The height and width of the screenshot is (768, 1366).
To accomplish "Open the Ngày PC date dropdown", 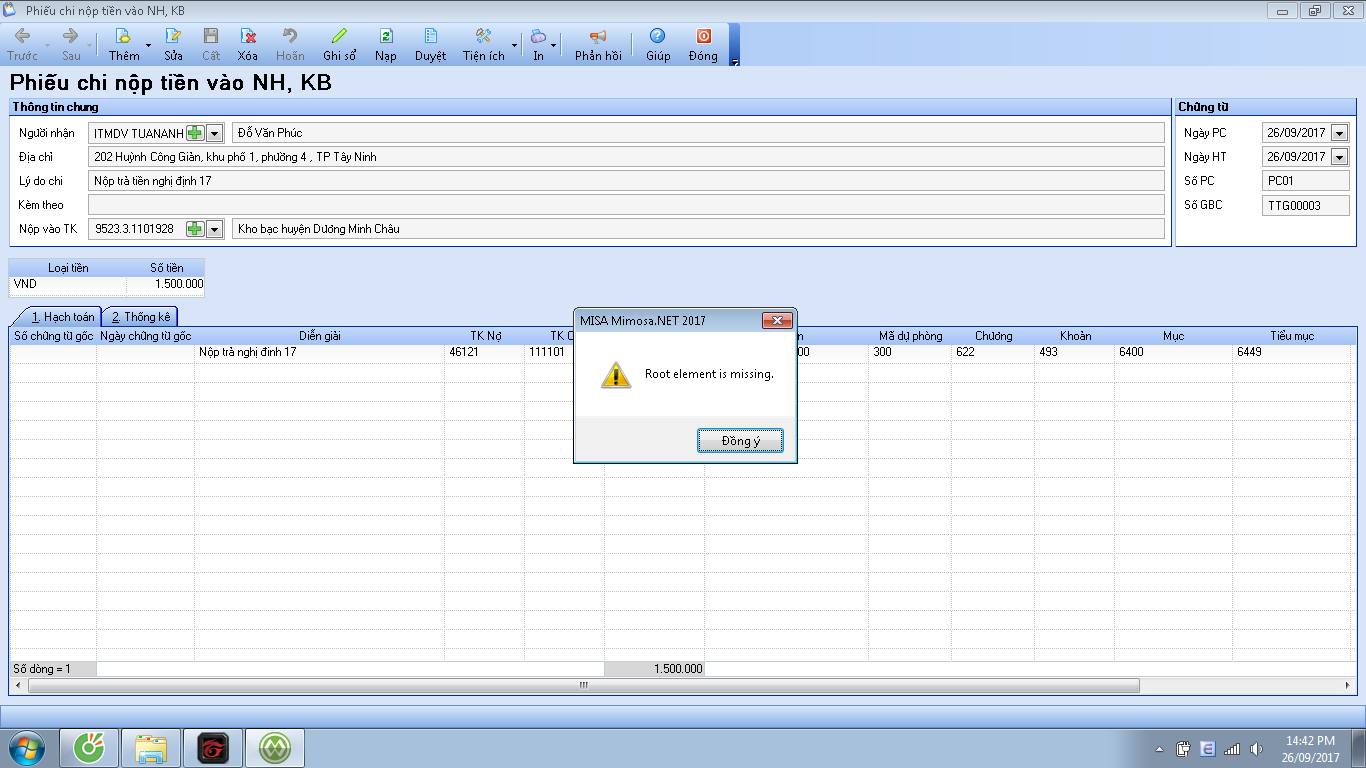I will click(1340, 133).
